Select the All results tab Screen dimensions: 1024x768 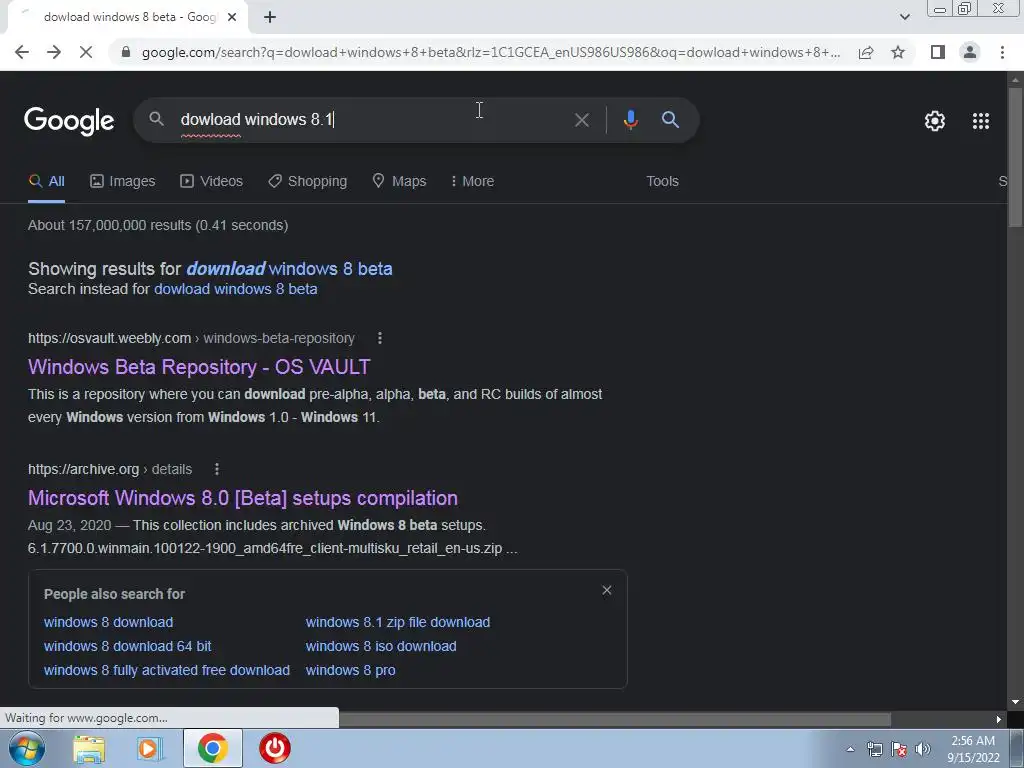coord(46,182)
